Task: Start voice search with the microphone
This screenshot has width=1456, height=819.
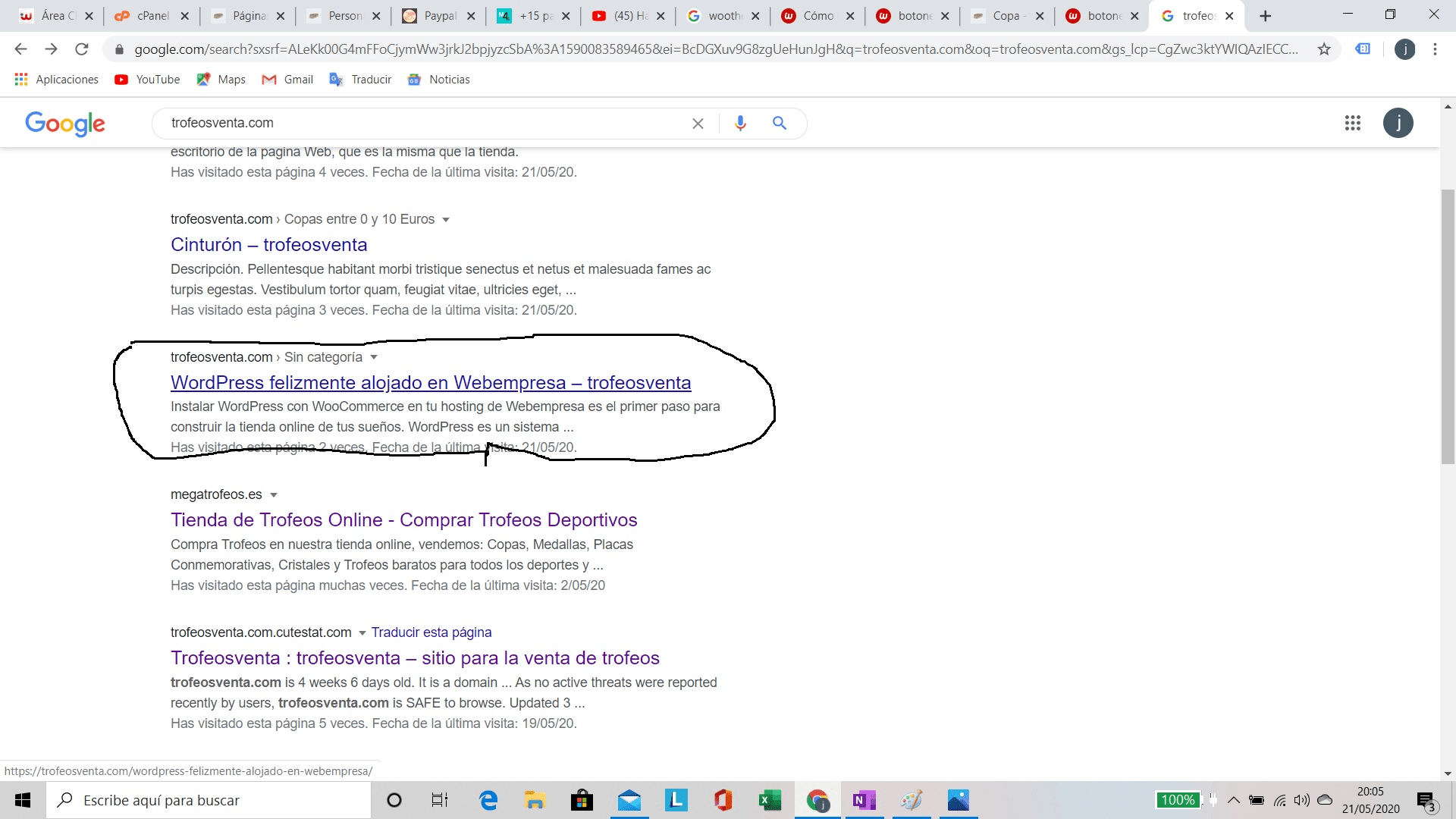Action: click(x=740, y=123)
